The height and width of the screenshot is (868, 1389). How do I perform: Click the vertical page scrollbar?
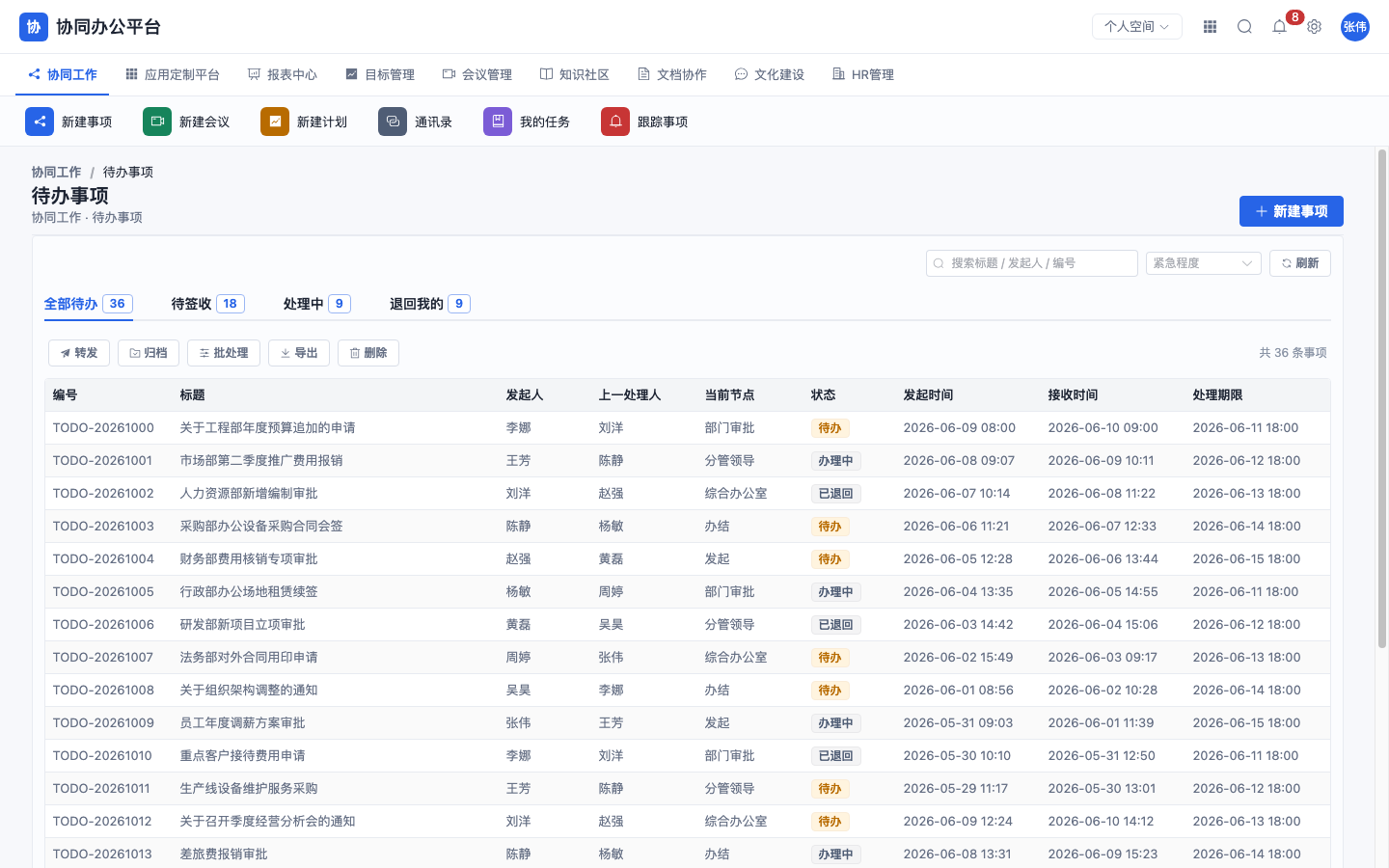1381,398
